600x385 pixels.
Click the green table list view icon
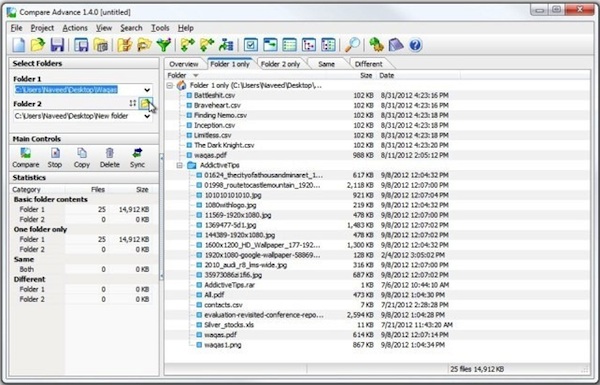coord(290,45)
